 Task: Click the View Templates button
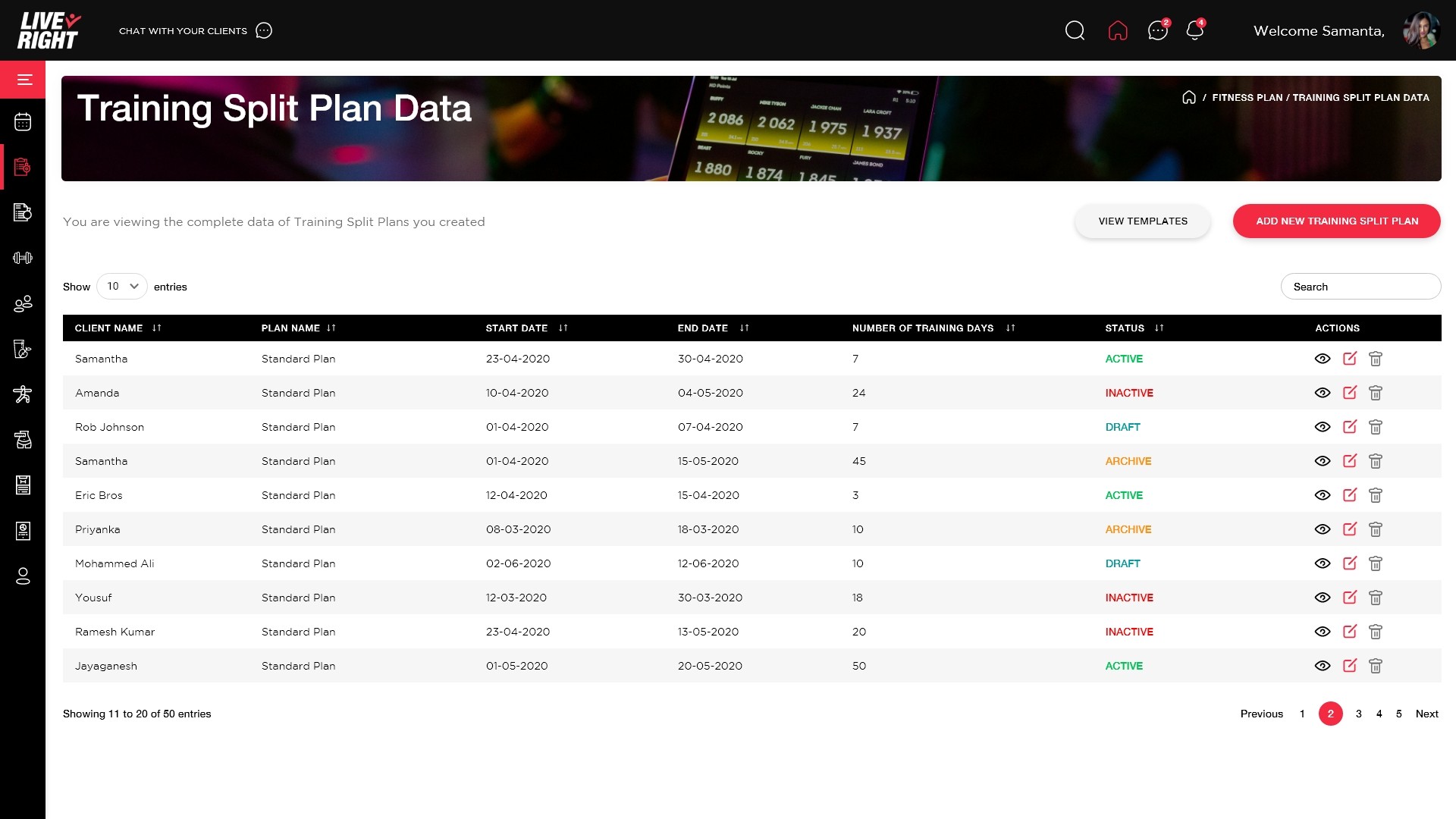(1142, 221)
